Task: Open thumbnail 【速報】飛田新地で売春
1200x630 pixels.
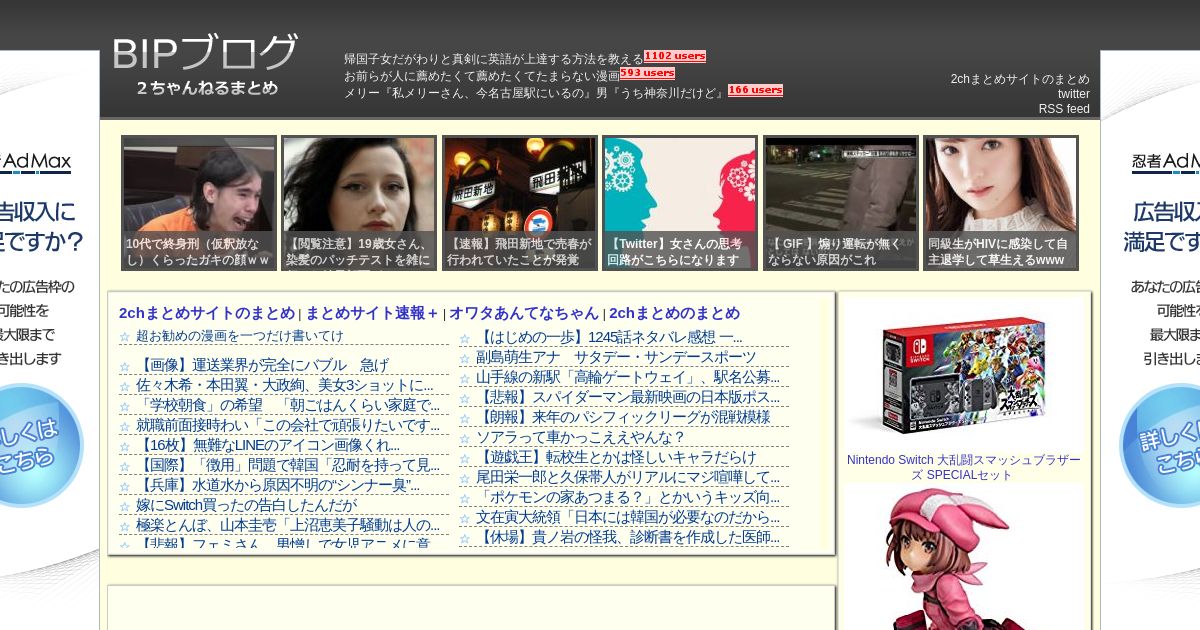Action: [x=520, y=203]
